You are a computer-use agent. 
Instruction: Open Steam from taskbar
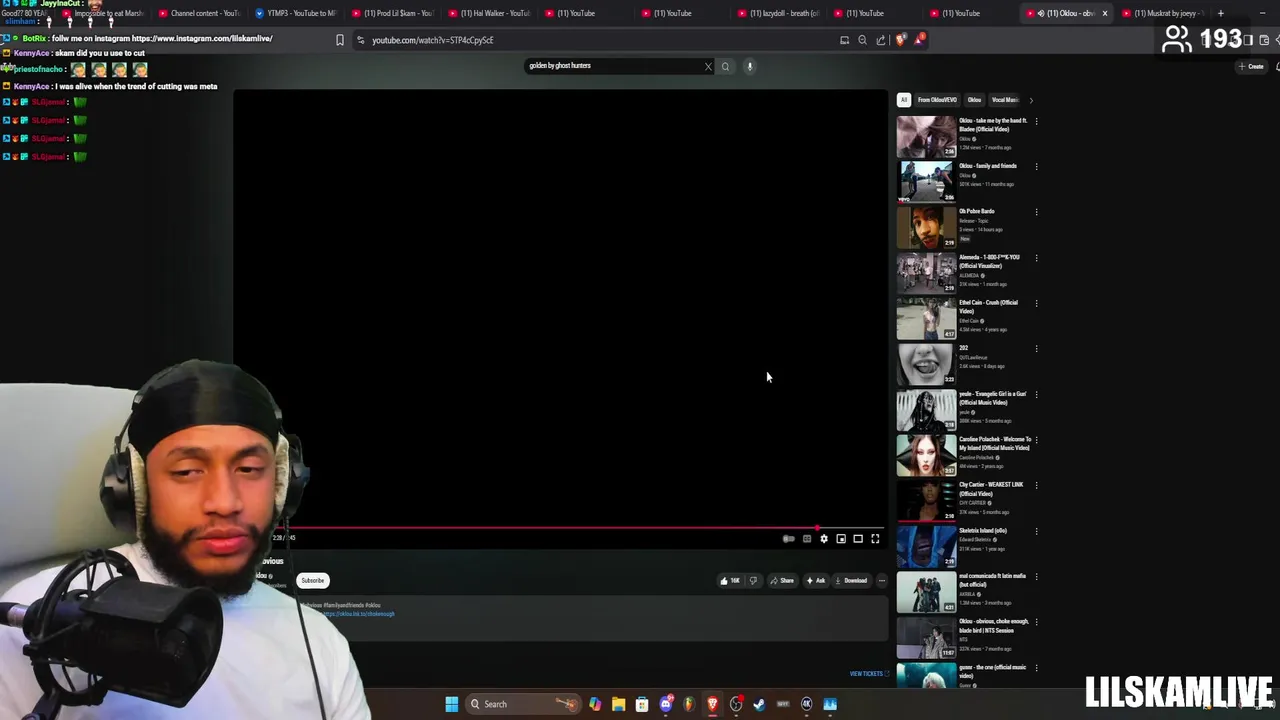click(759, 704)
